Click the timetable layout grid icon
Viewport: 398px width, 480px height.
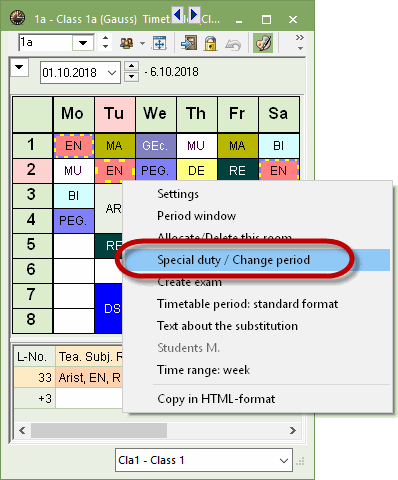[159, 43]
